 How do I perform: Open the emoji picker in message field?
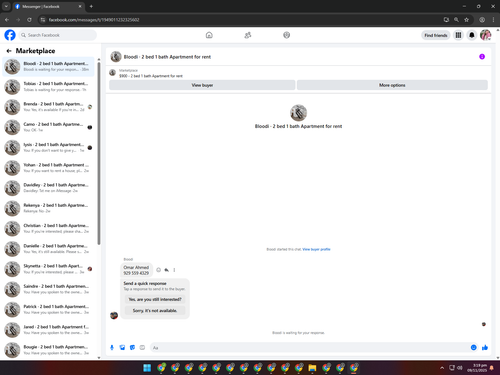[473, 347]
